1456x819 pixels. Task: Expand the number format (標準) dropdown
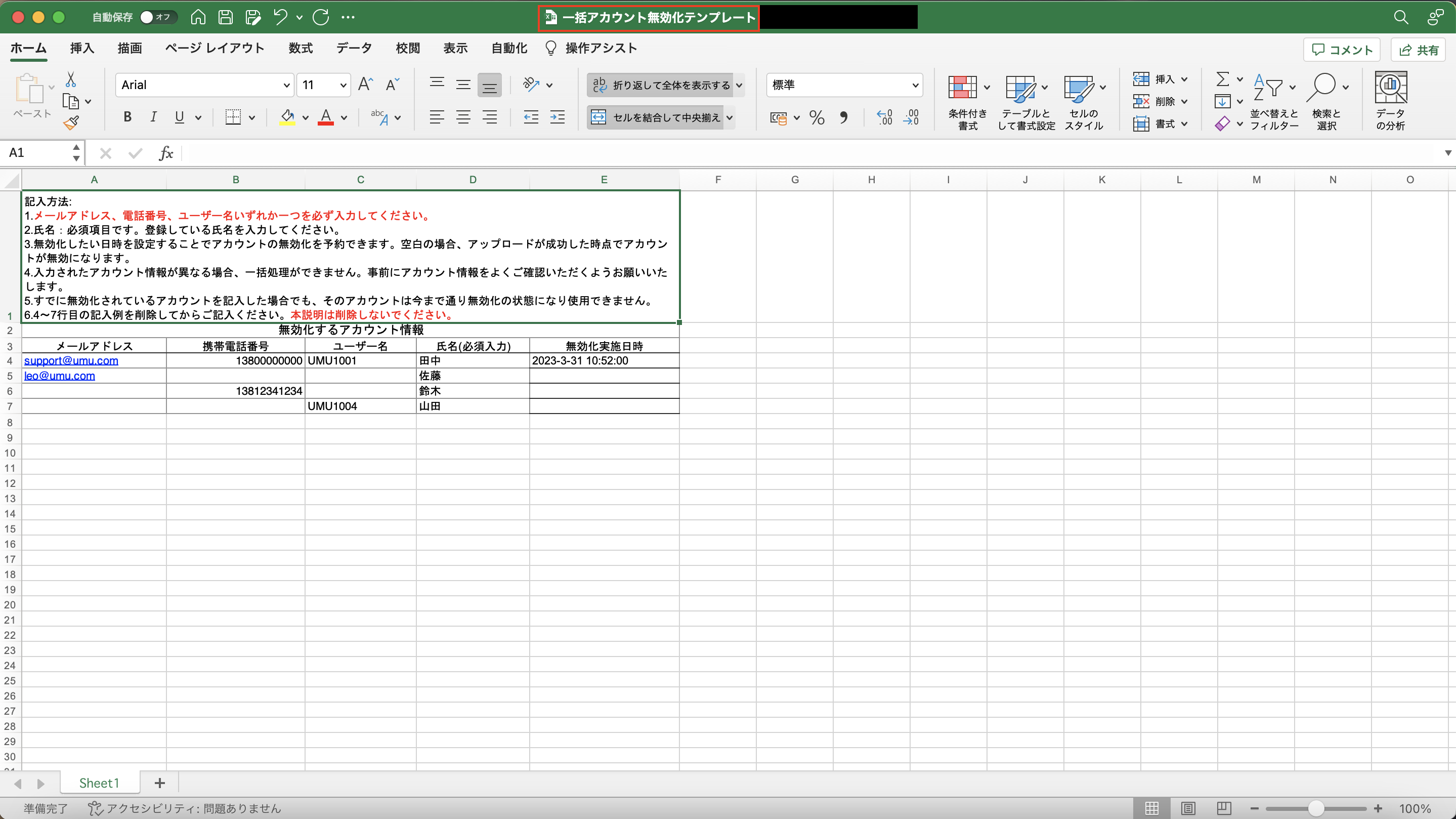pos(915,85)
